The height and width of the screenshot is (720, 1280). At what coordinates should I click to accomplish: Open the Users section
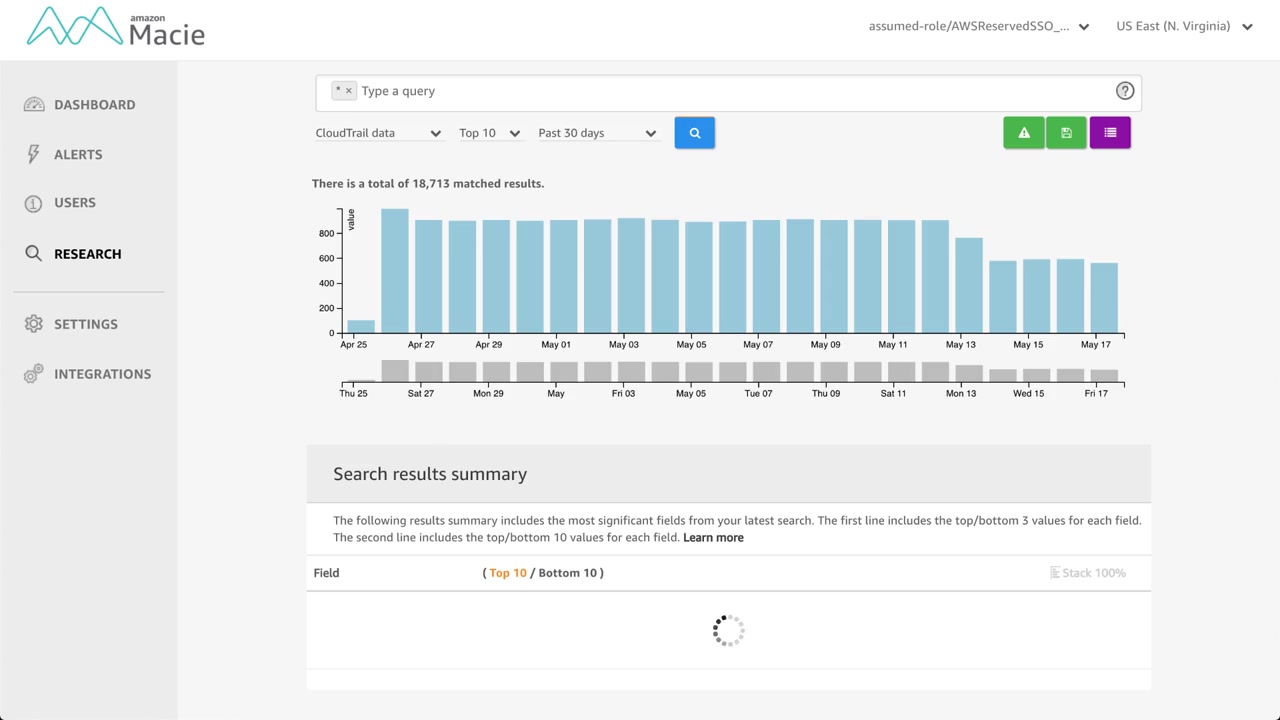(75, 203)
